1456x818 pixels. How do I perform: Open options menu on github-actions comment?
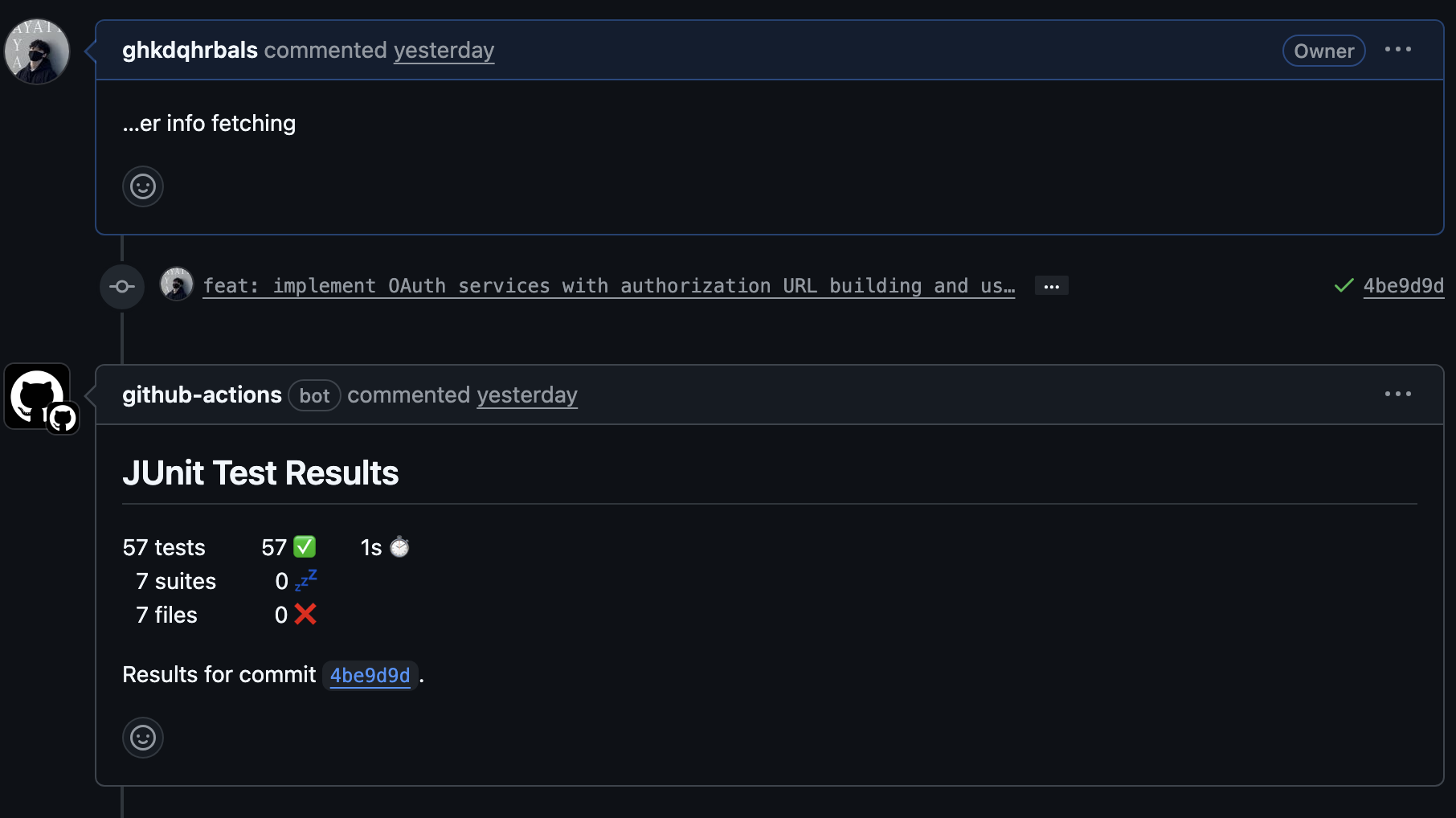(x=1397, y=395)
